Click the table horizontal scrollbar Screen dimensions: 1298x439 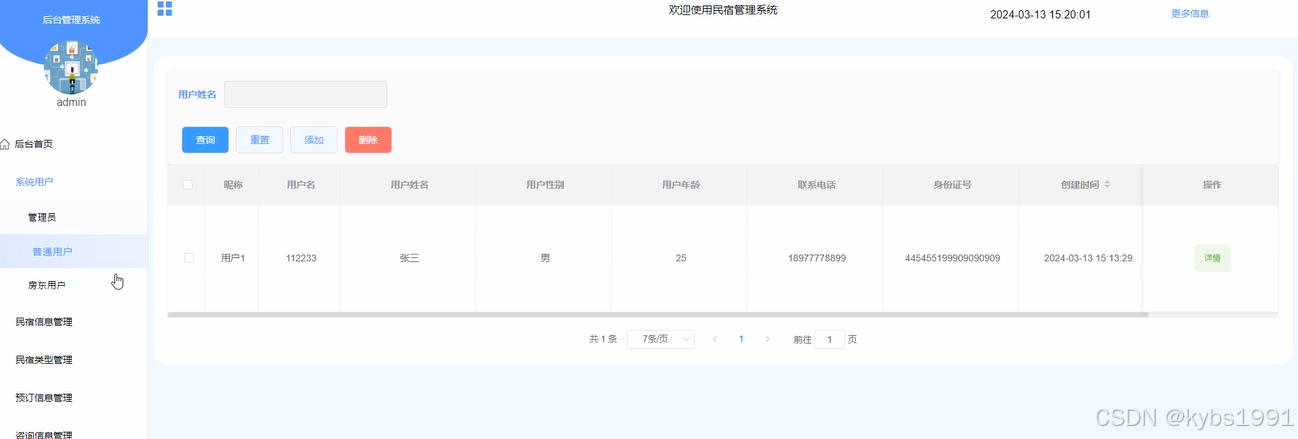pos(658,315)
